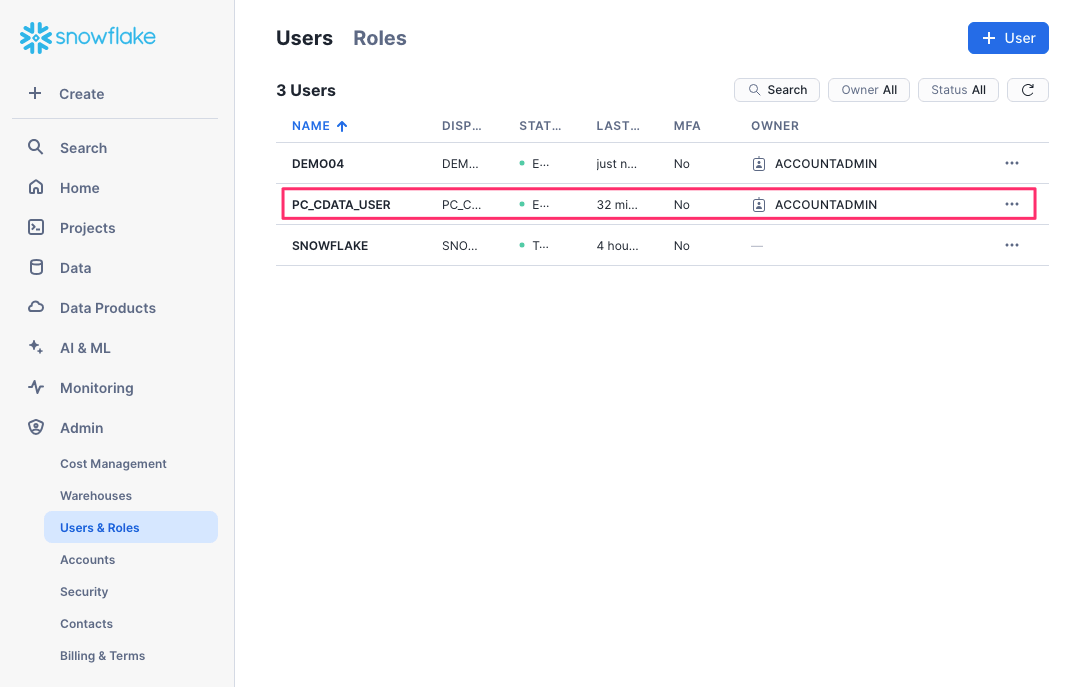This screenshot has width=1082, height=687.
Task: Click the Snowflake logo
Action: tap(86, 37)
